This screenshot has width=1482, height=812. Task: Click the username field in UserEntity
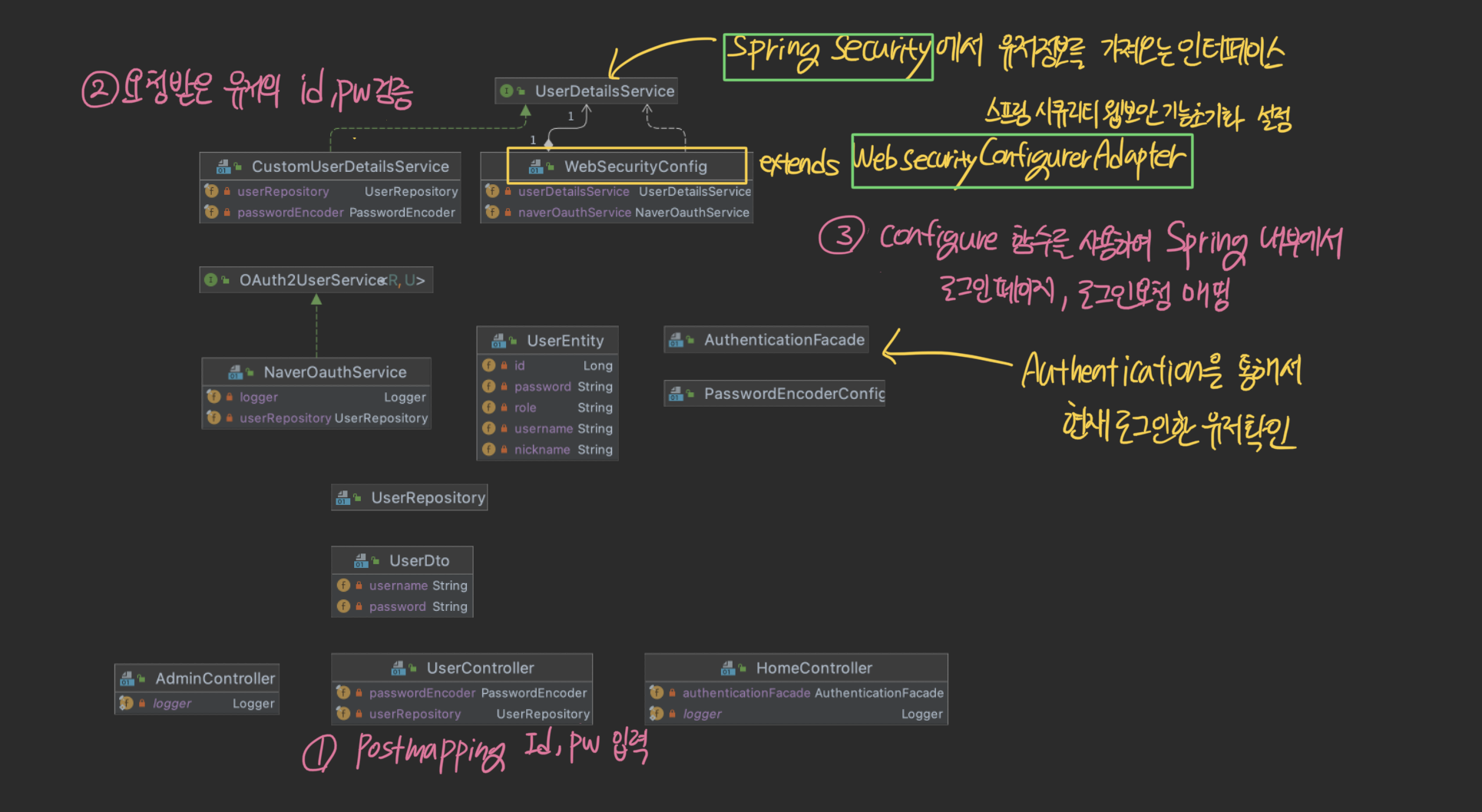[x=547, y=428]
